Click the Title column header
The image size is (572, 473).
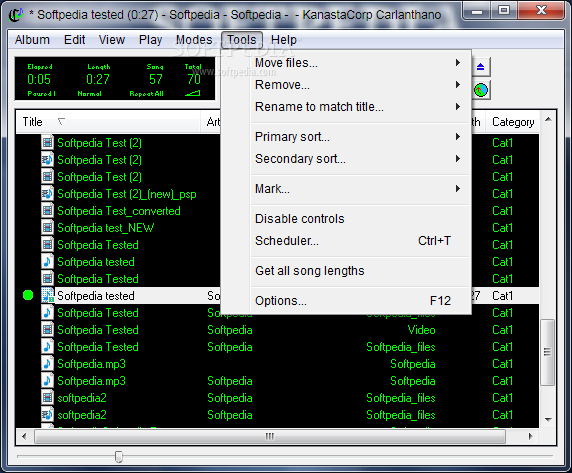tap(108, 122)
